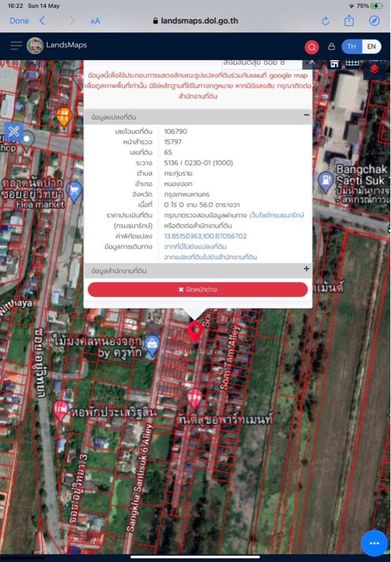The width and height of the screenshot is (391, 562).
Task: Click the search text field in popup
Action: pos(262,63)
